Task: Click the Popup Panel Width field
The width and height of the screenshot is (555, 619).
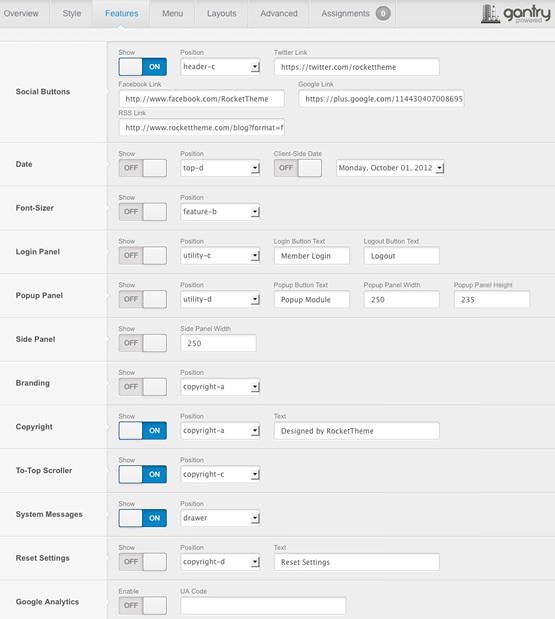Action: point(401,300)
